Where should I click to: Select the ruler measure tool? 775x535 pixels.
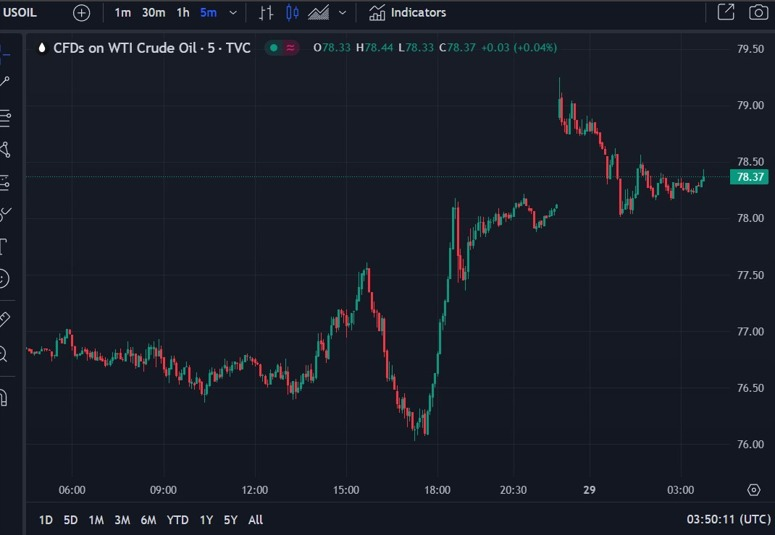(4, 319)
